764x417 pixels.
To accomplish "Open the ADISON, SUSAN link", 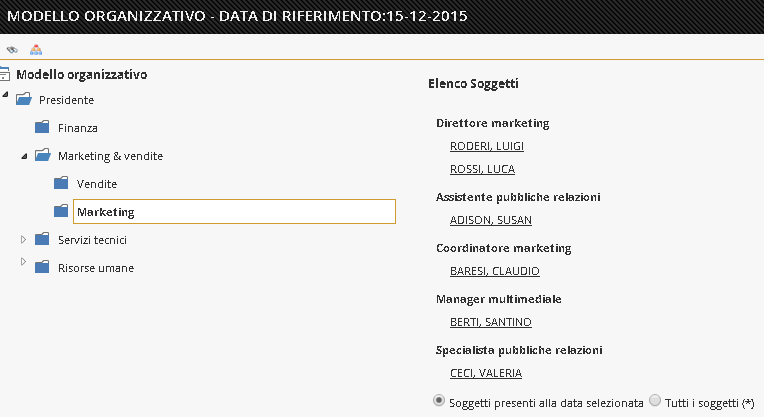I will coord(491,220).
